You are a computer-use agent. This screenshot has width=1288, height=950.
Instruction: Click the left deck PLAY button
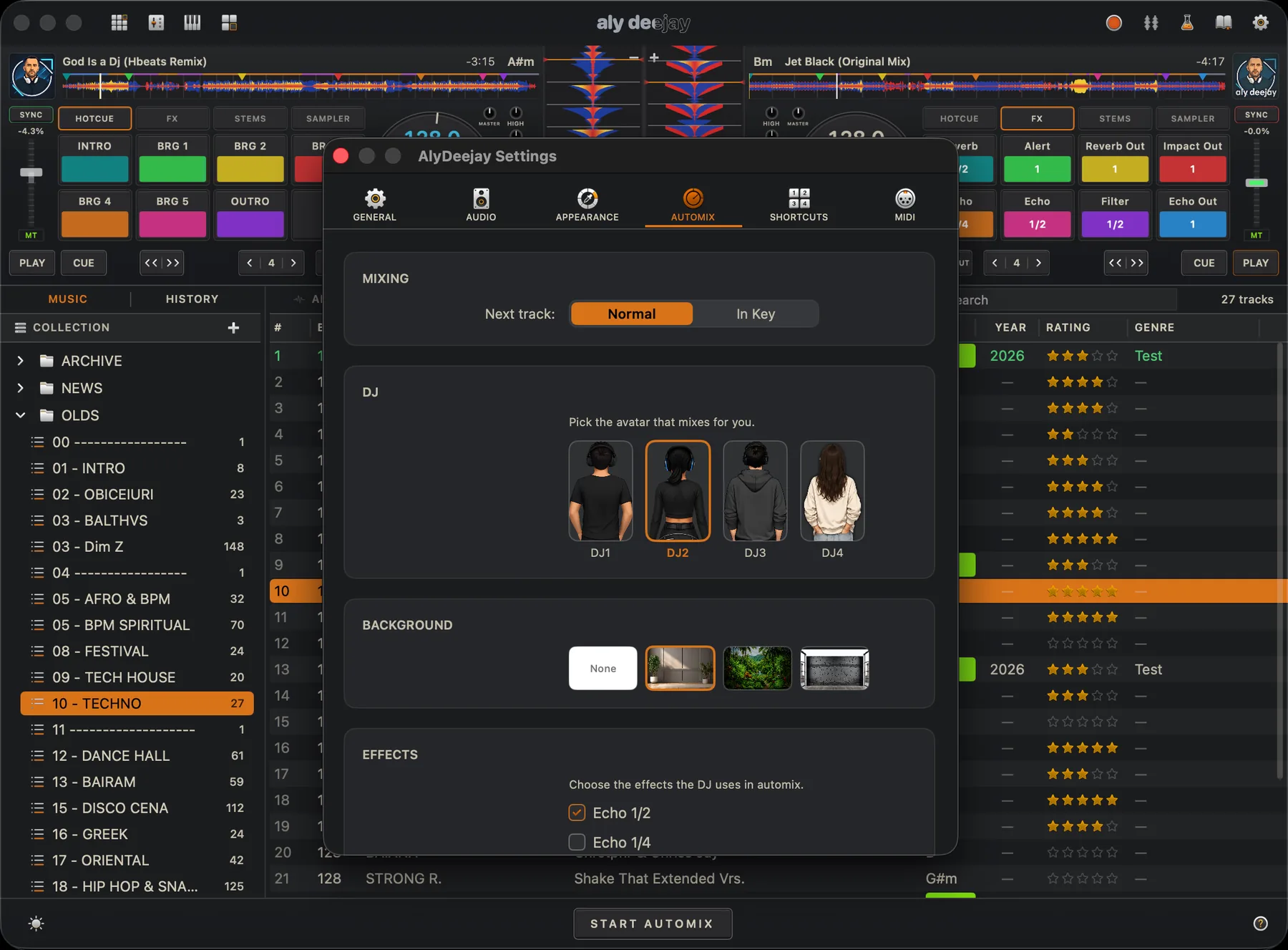pos(32,263)
